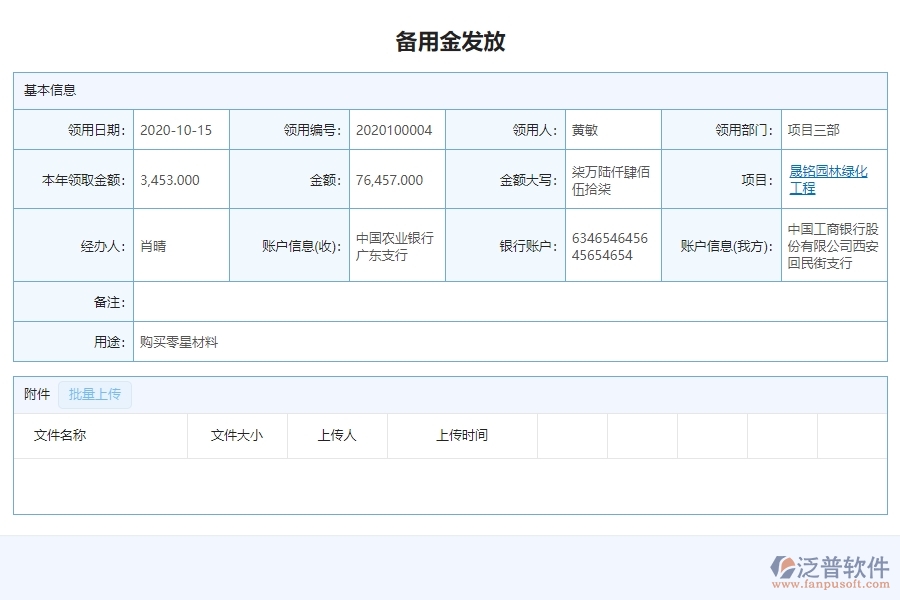
Task: Select the 领用日期 date 2020-10-15
Action: (x=179, y=129)
